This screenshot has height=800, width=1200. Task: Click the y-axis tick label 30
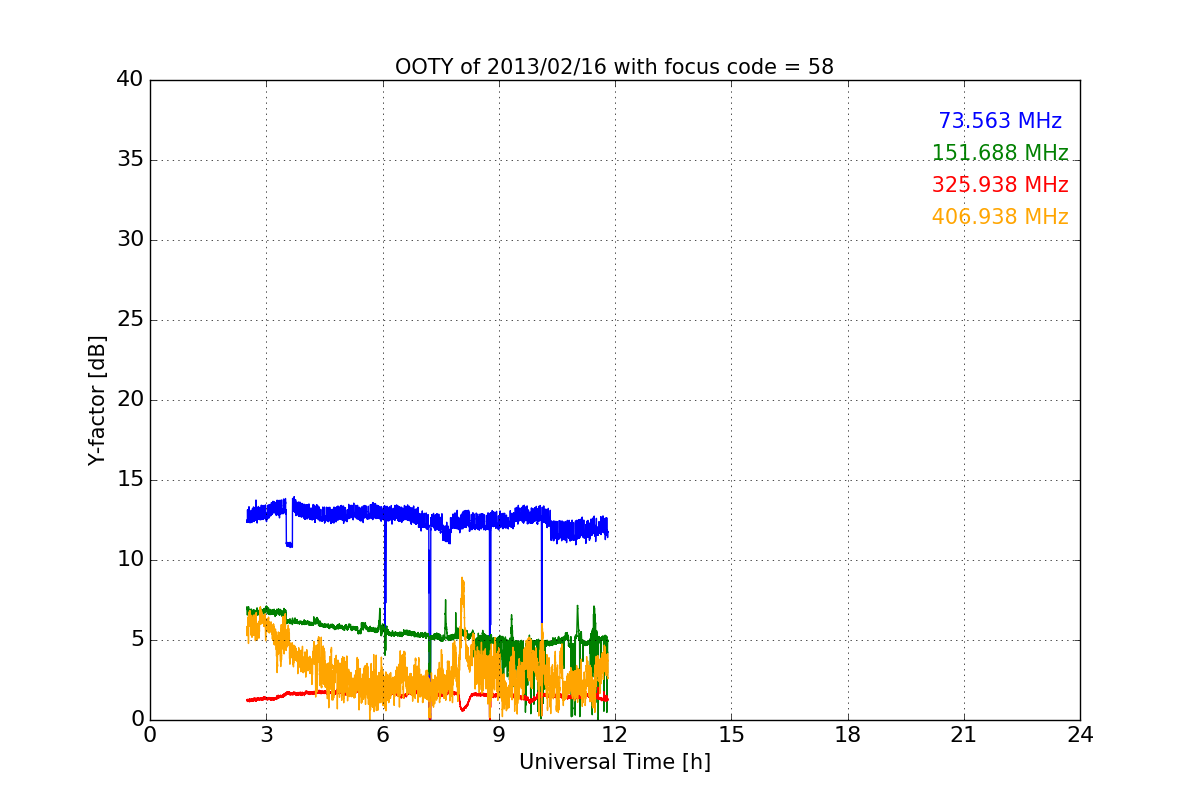click(x=130, y=240)
